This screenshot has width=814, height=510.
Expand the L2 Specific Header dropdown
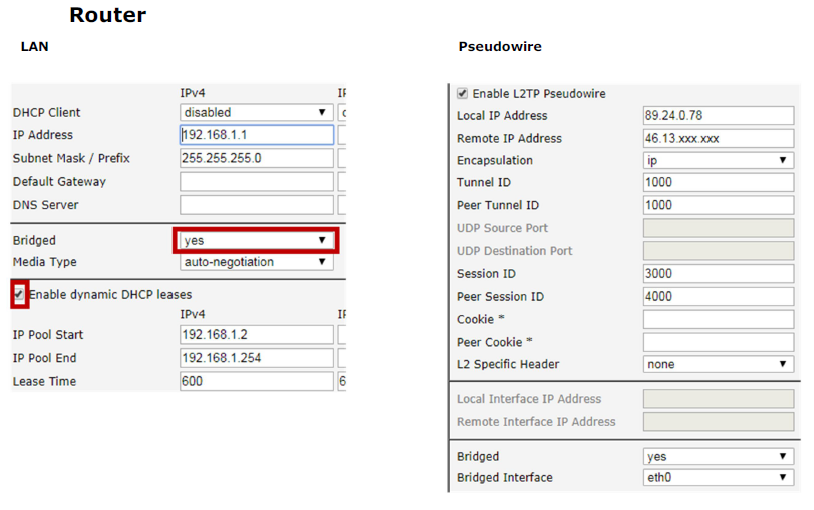click(x=718, y=365)
